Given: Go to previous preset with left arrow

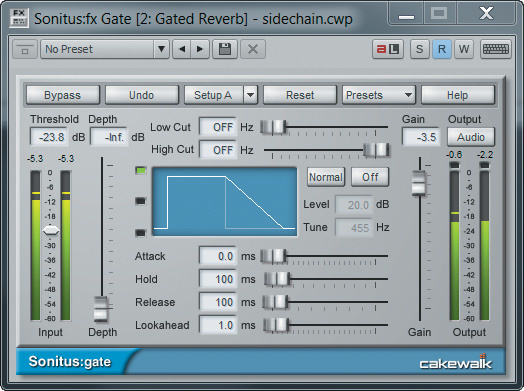Looking at the screenshot, I should tap(182, 49).
